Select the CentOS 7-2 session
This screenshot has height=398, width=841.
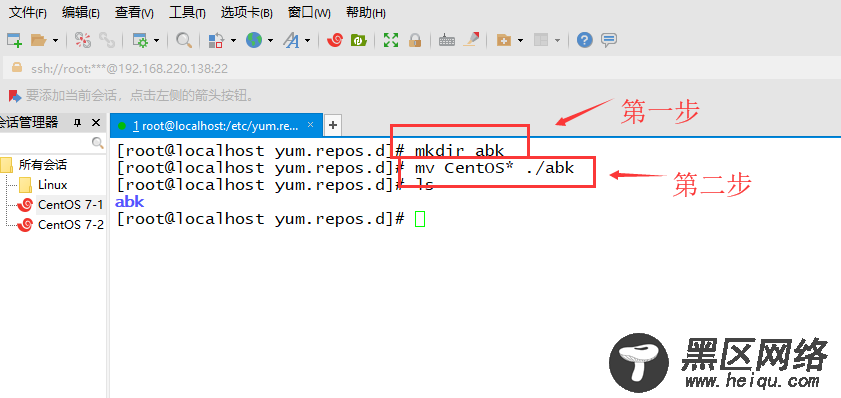(x=70, y=224)
